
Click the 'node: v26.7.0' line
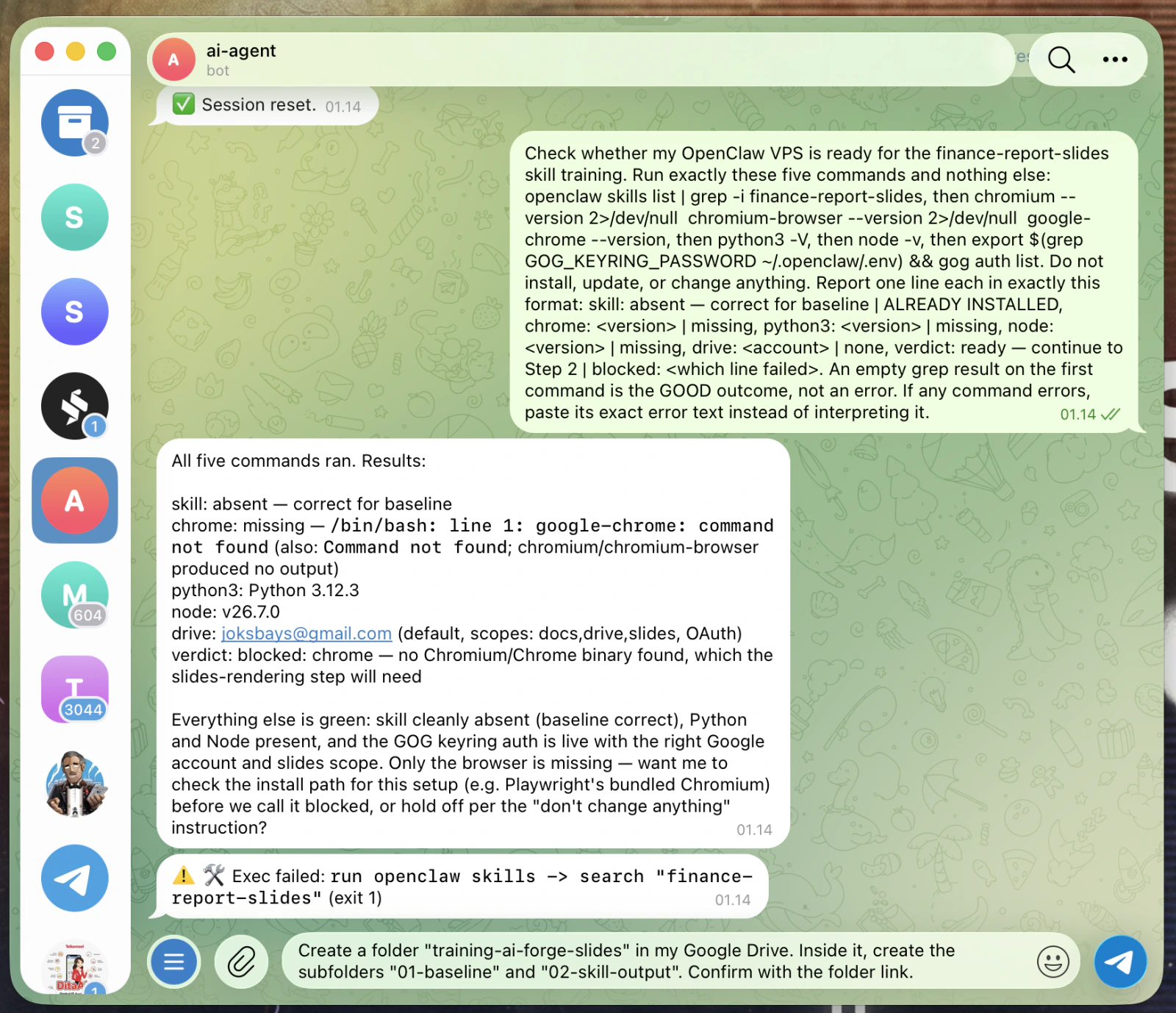click(x=226, y=612)
